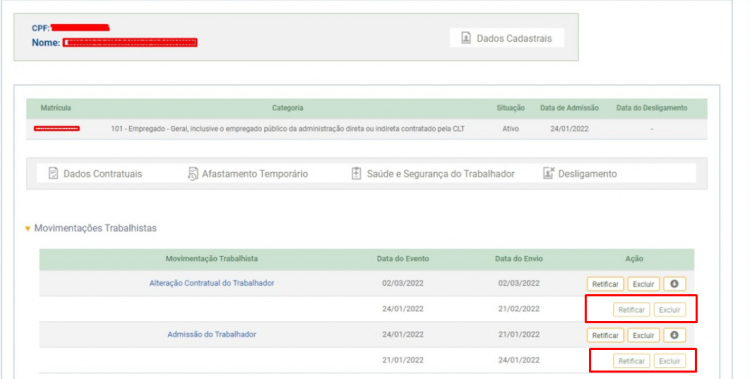The image size is (750, 379).
Task: Open the Dados Contratuais tab
Action: (x=96, y=174)
